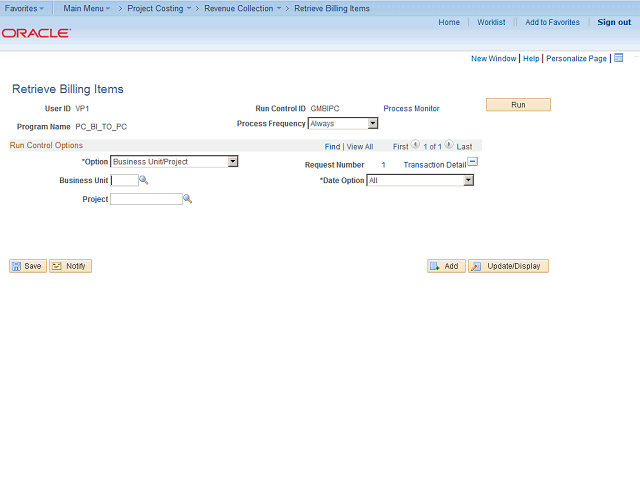Go to Home link
The width and height of the screenshot is (640, 480).
tap(449, 22)
